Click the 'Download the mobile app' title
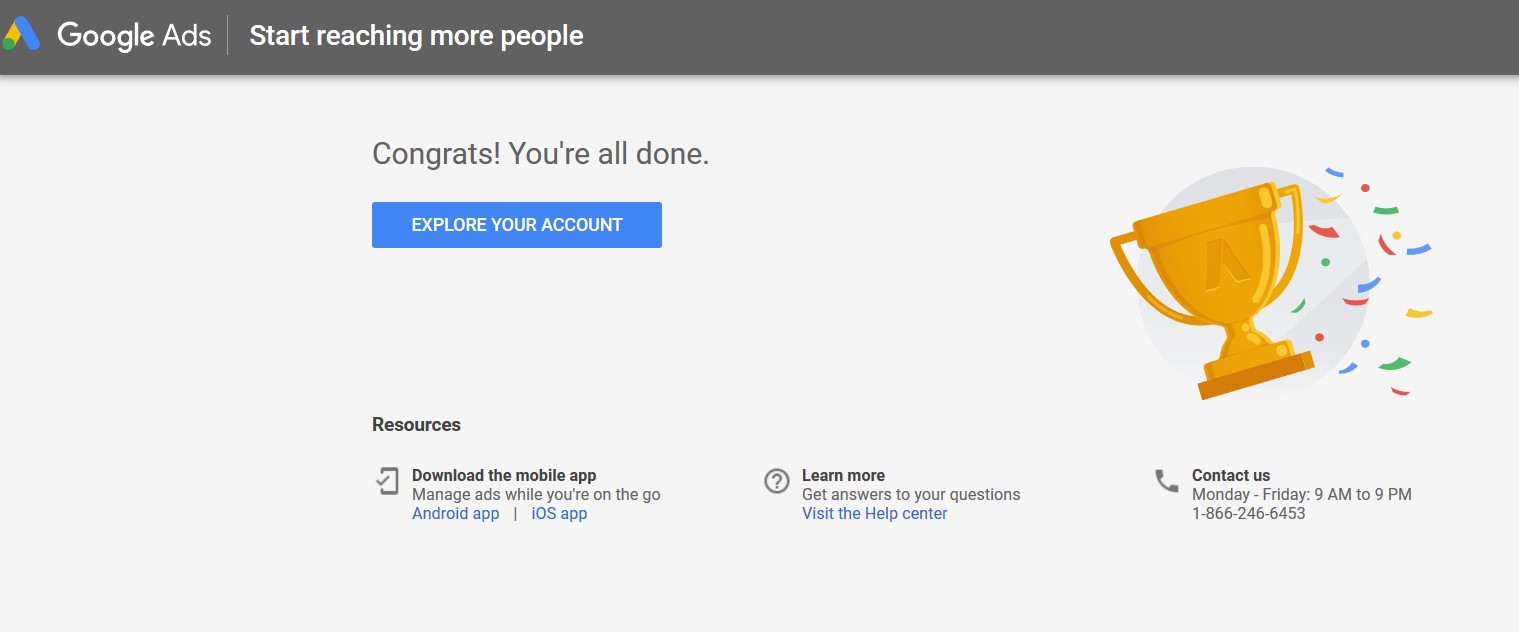This screenshot has height=632, width=1519. click(504, 476)
